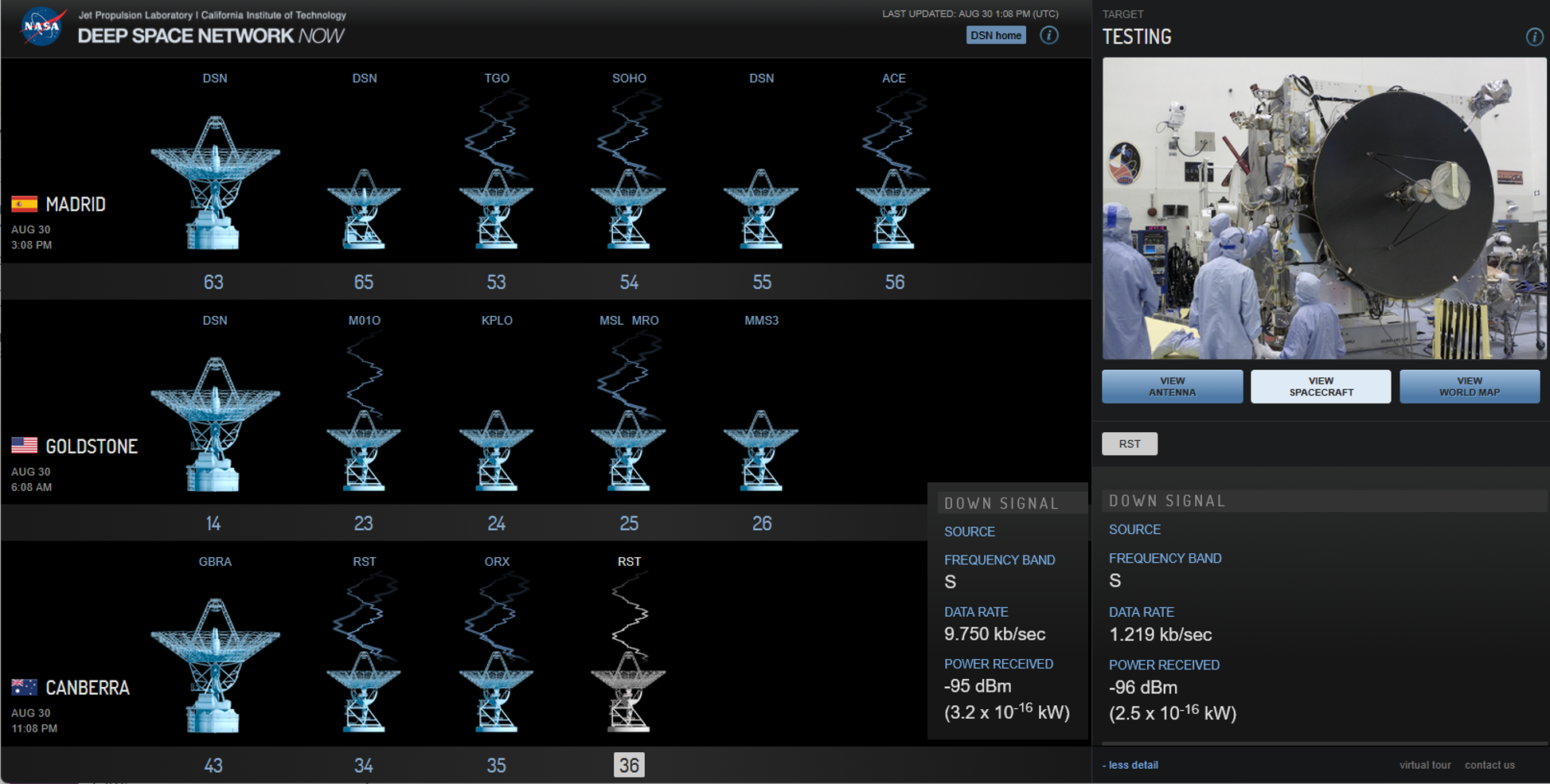
Task: Select the highlighted RST antenna dish 36
Action: click(629, 692)
